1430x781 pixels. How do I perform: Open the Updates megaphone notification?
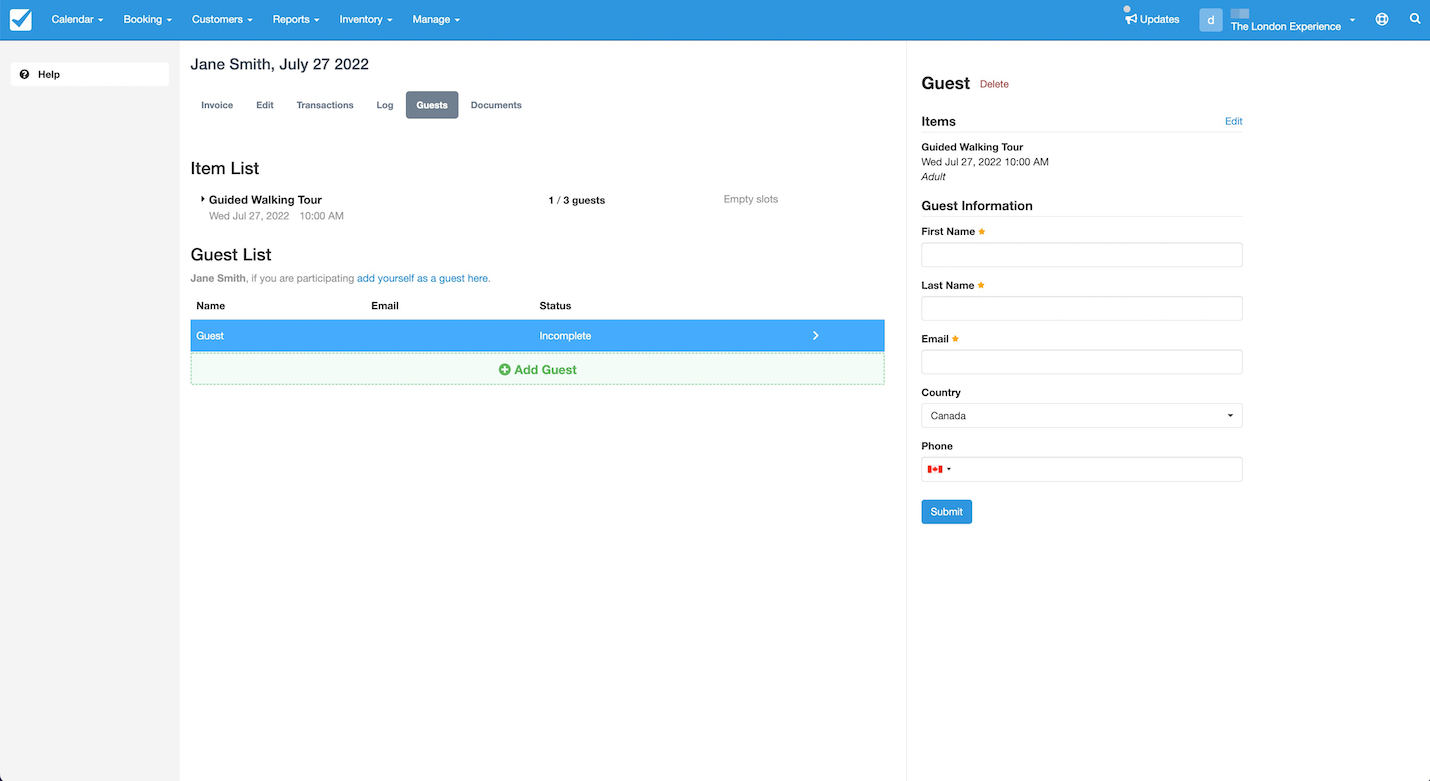tap(1152, 19)
